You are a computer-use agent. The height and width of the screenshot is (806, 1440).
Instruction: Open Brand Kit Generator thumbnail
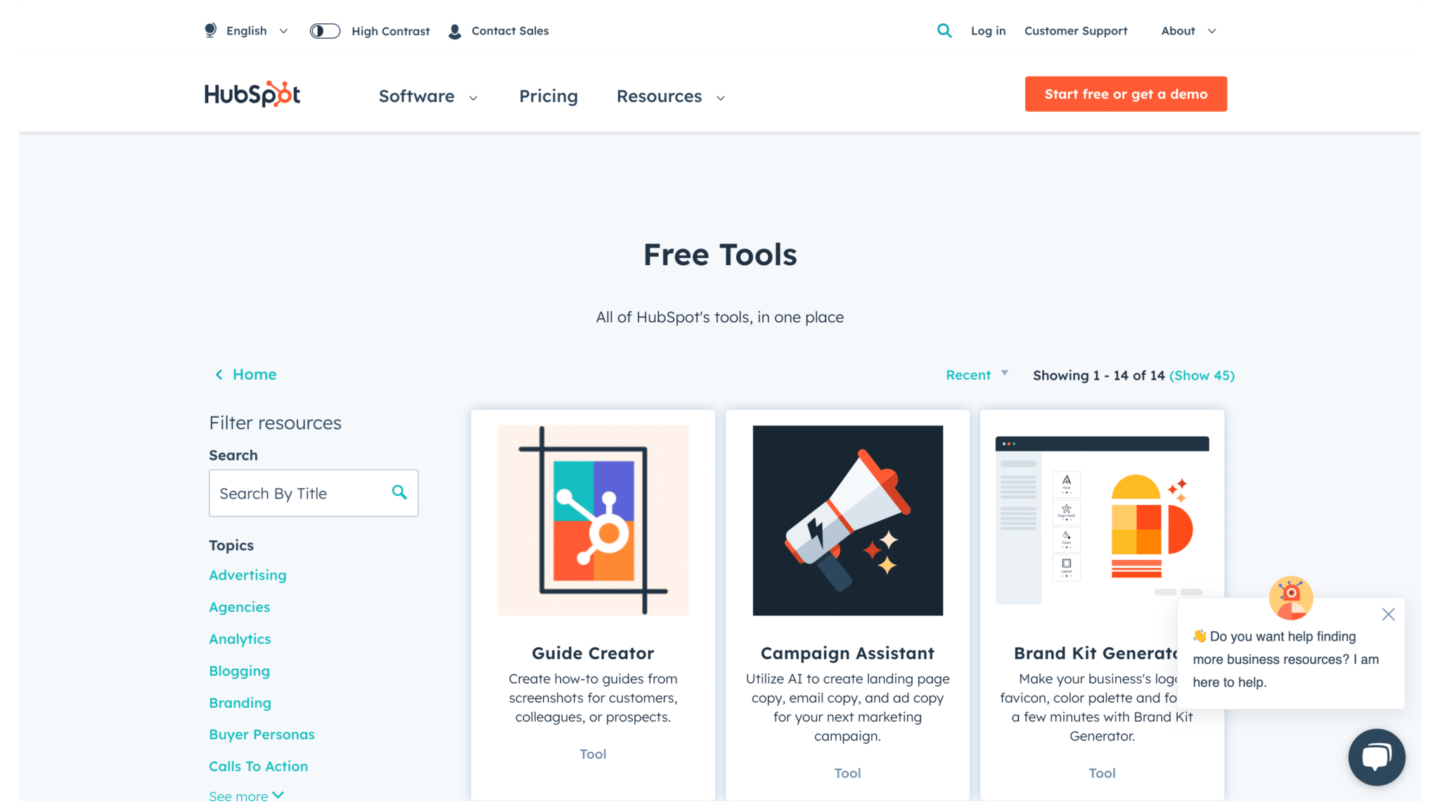click(1102, 520)
